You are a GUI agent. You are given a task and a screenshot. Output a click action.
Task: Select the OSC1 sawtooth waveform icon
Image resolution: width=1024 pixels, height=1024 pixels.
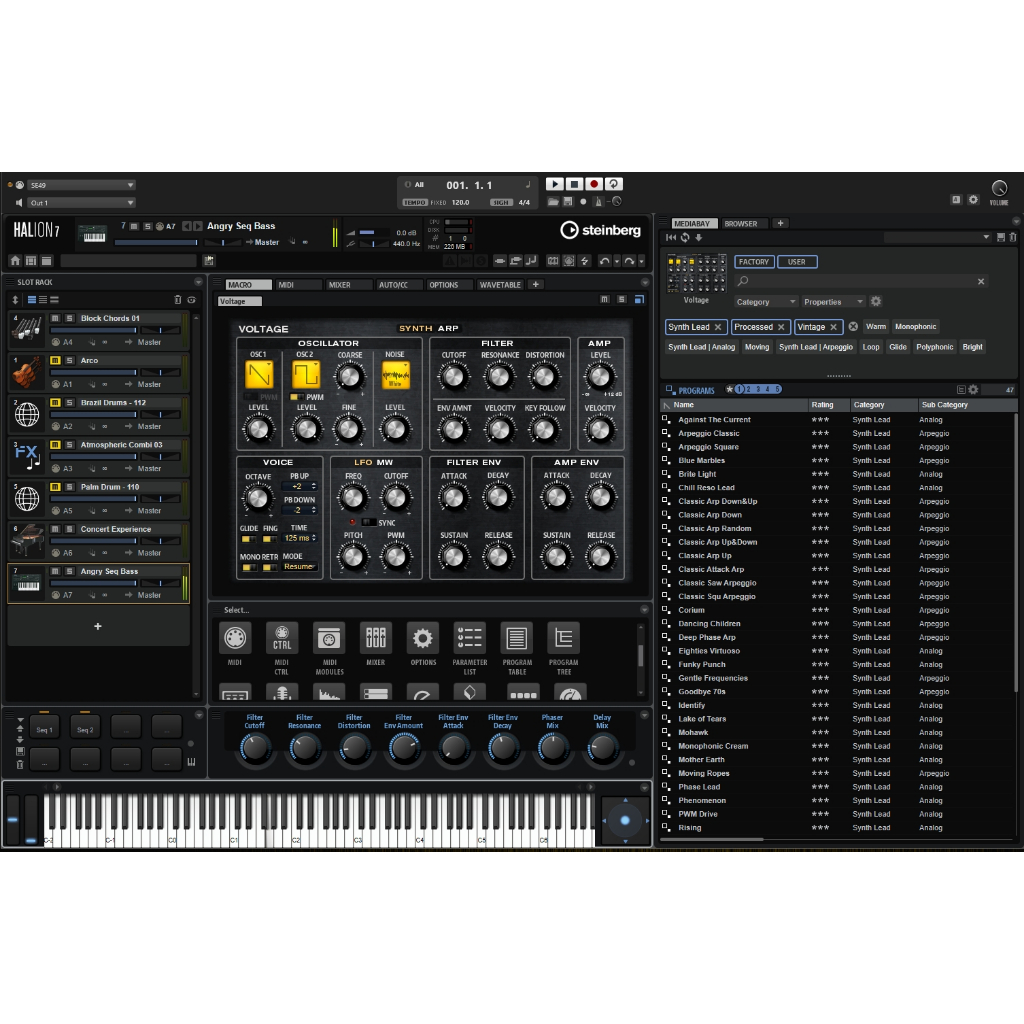click(259, 376)
